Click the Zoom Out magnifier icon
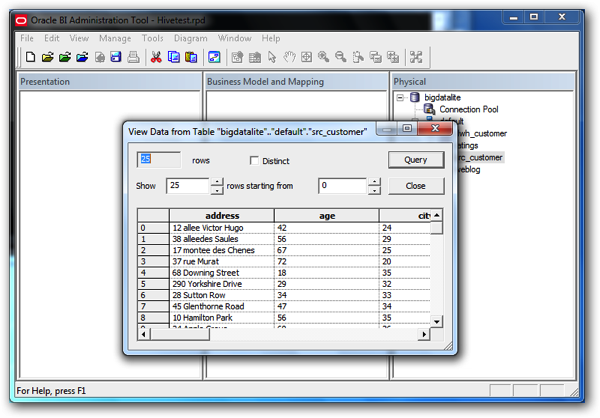Image resolution: width=600 pixels, height=418 pixels. tap(341, 57)
